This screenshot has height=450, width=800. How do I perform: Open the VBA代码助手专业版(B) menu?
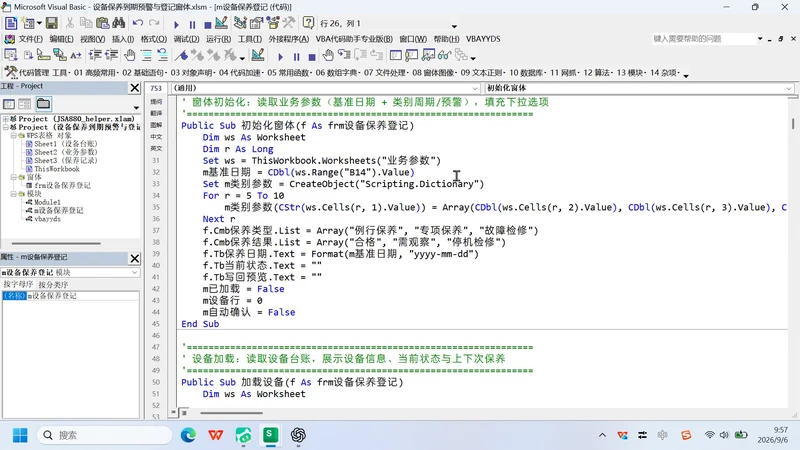pos(354,39)
